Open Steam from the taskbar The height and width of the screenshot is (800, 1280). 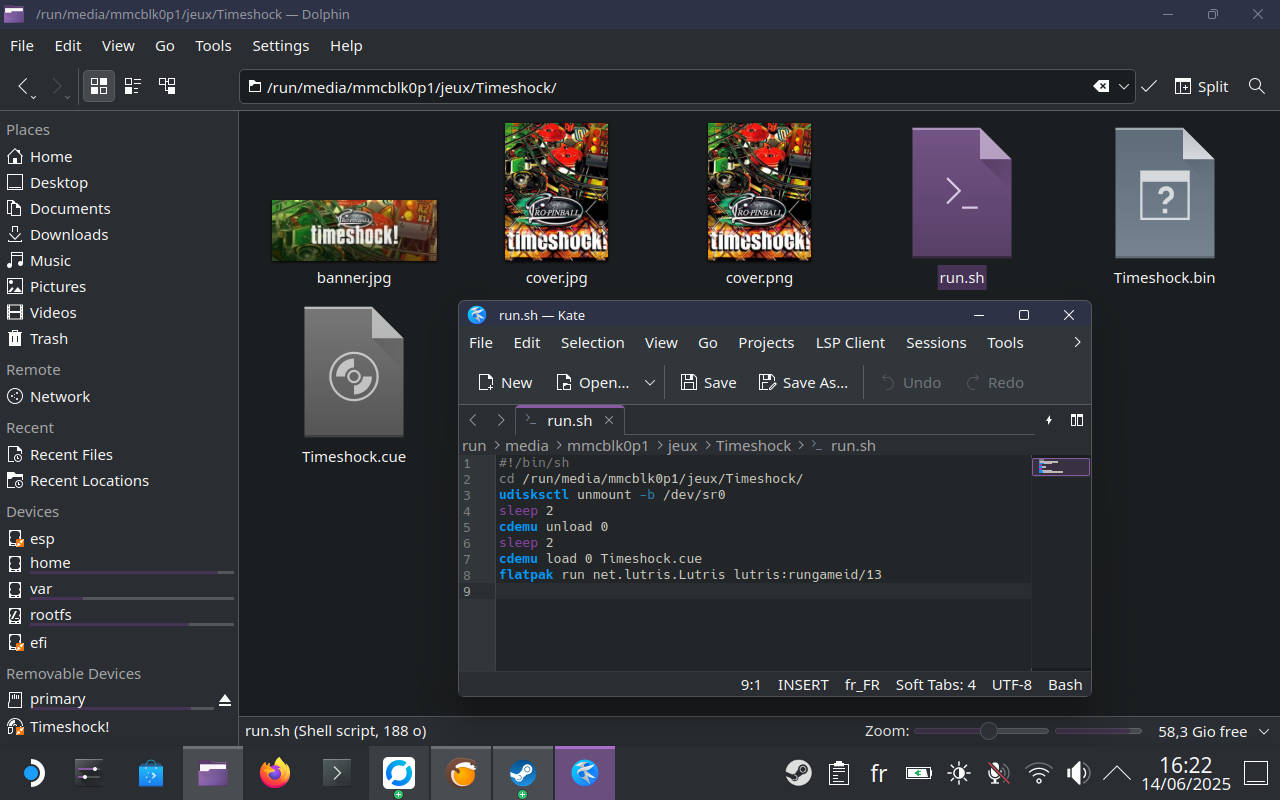tap(522, 773)
